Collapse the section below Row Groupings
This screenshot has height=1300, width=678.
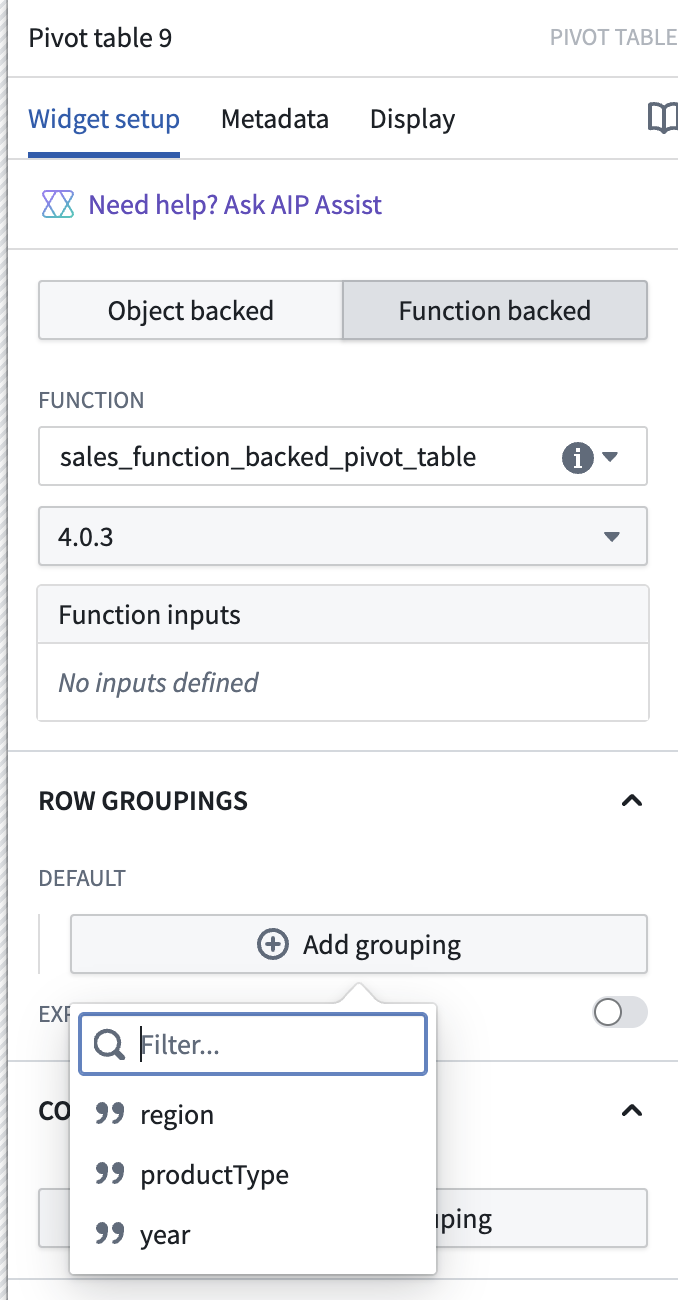(x=631, y=1110)
